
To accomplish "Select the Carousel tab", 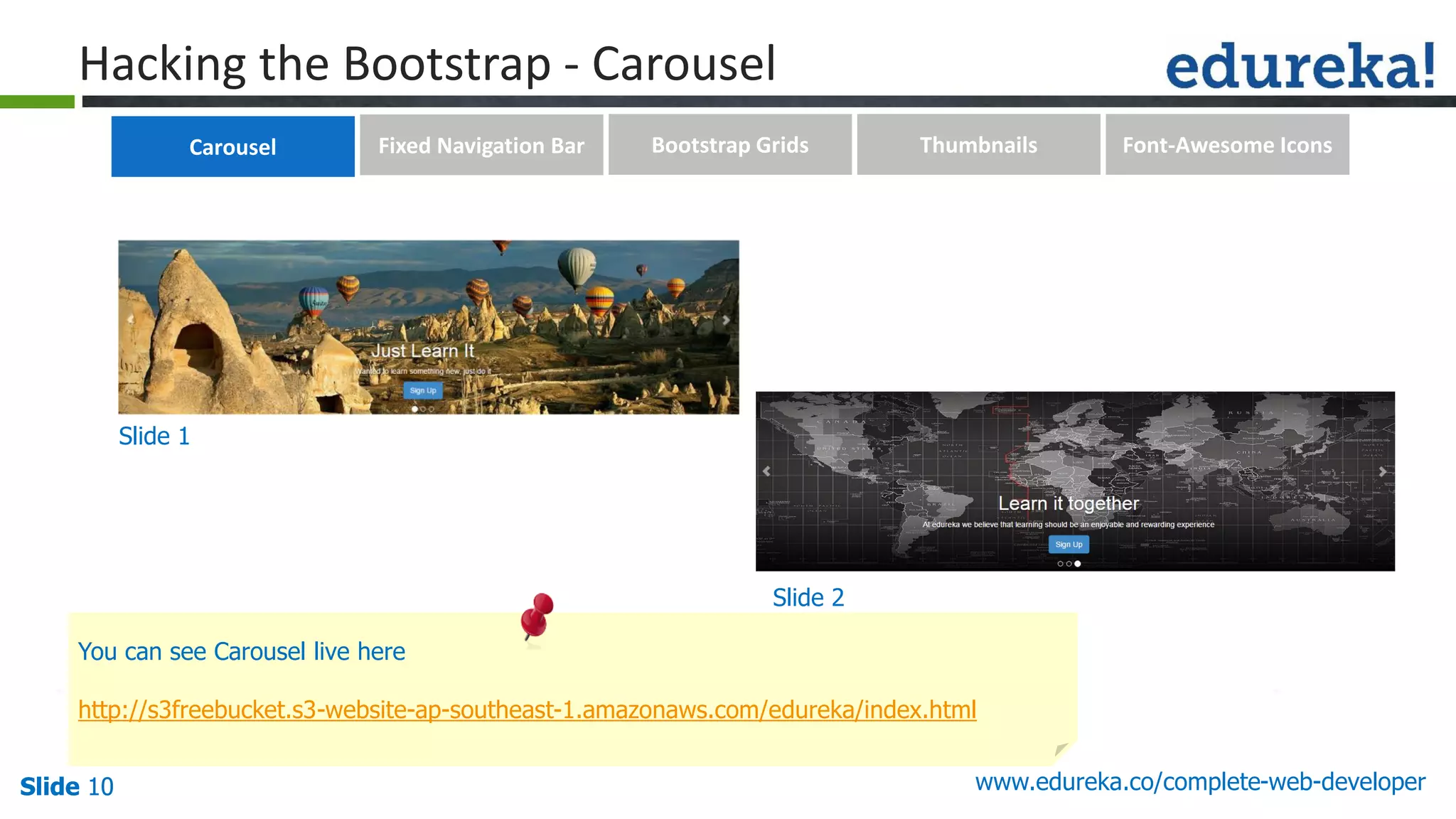I will coord(232,146).
